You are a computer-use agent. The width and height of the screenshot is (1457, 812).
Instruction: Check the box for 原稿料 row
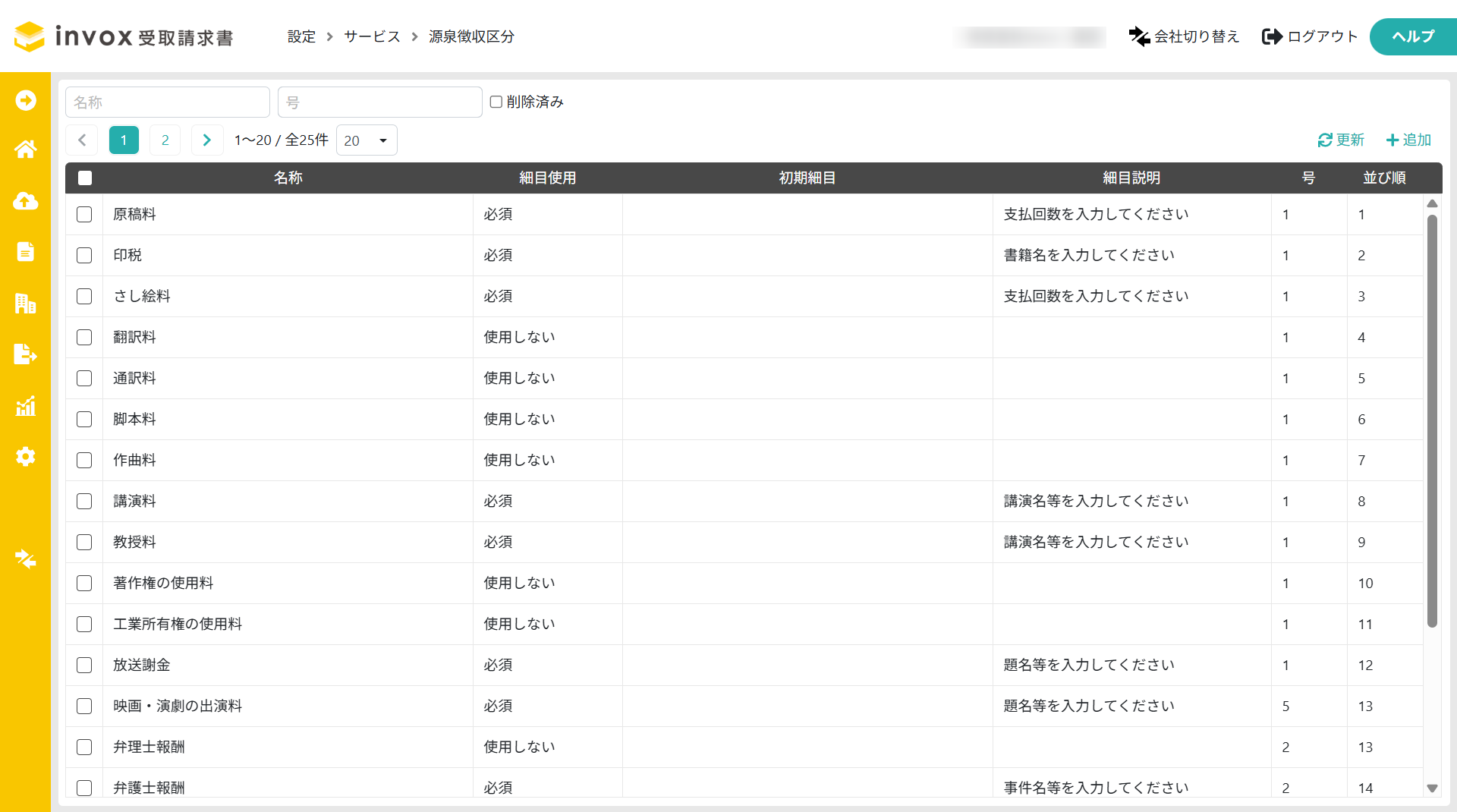tap(84, 215)
